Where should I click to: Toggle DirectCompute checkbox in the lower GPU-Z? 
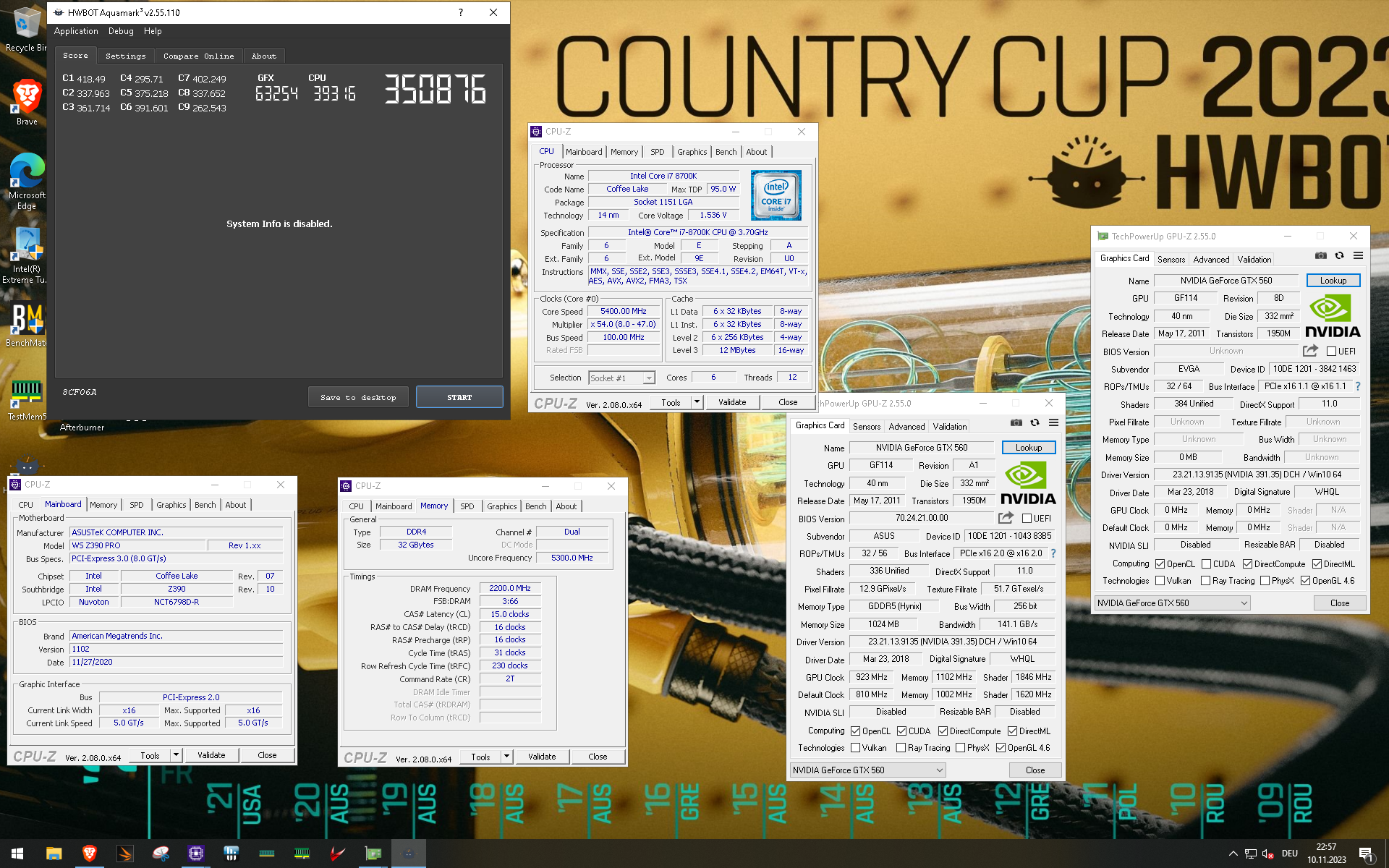pyautogui.click(x=943, y=731)
